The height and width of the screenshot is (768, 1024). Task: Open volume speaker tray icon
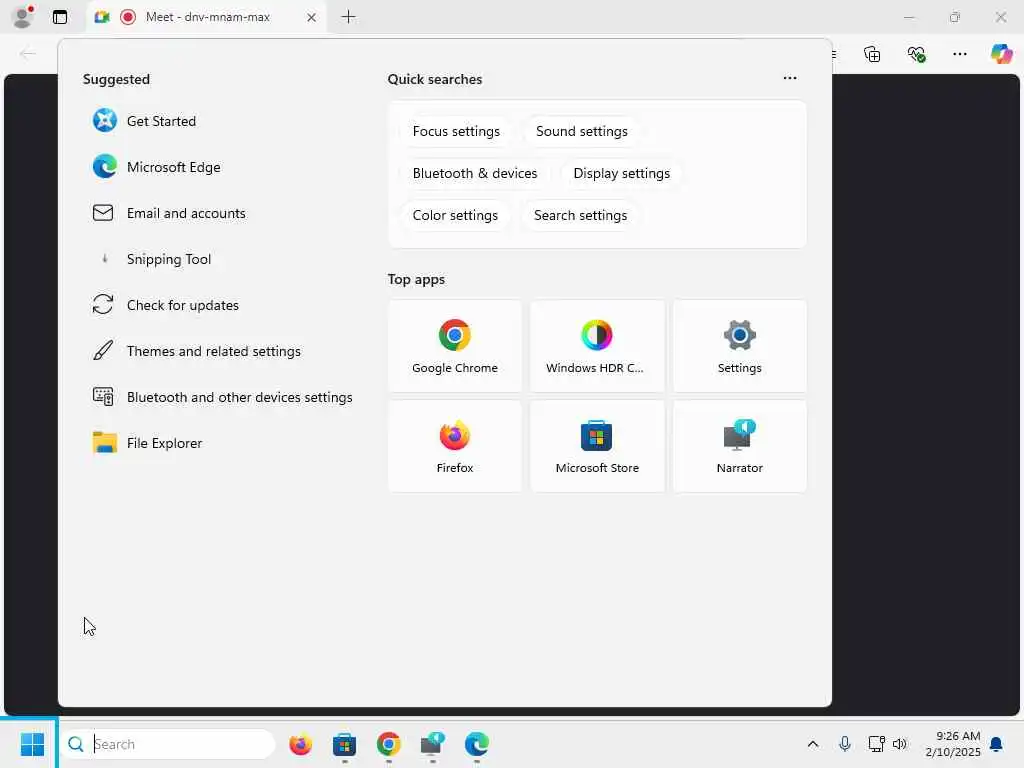pos(900,744)
